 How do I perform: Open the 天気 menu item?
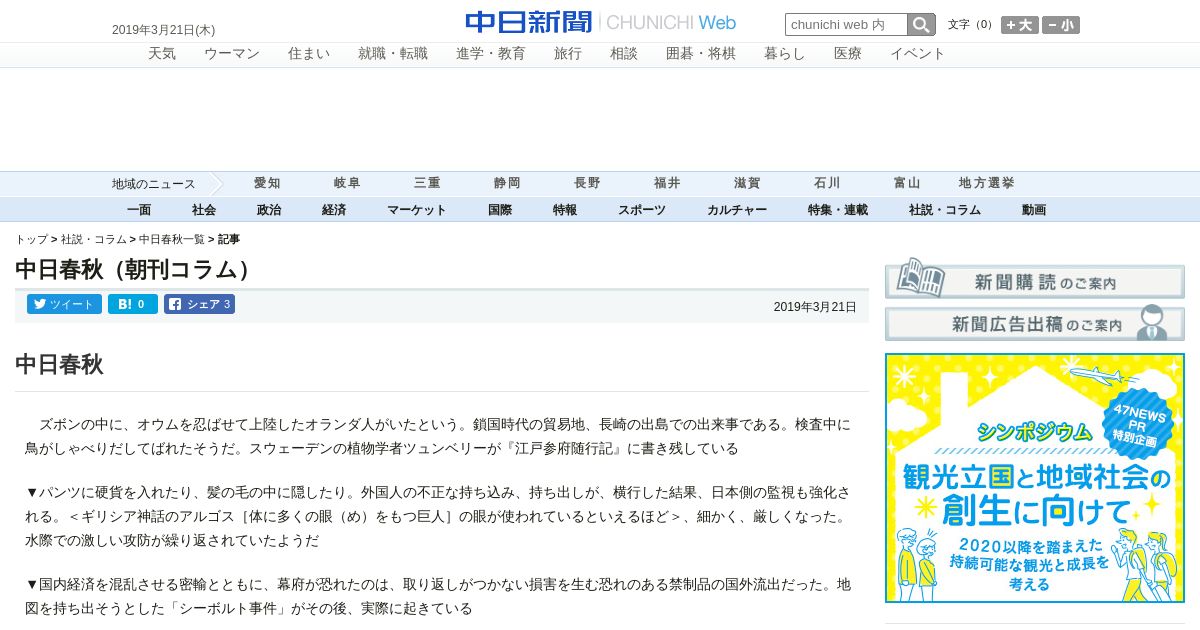point(162,54)
